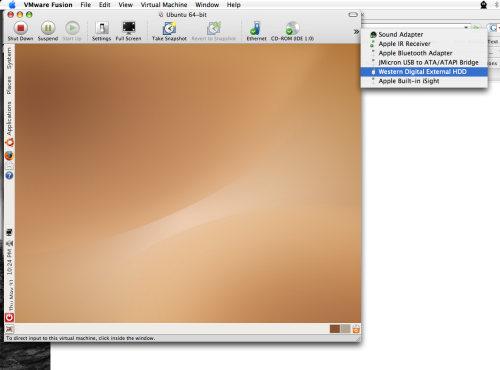Image resolution: width=500 pixels, height=370 pixels.
Task: Open the Virtual Machine menu
Action: [164, 5]
